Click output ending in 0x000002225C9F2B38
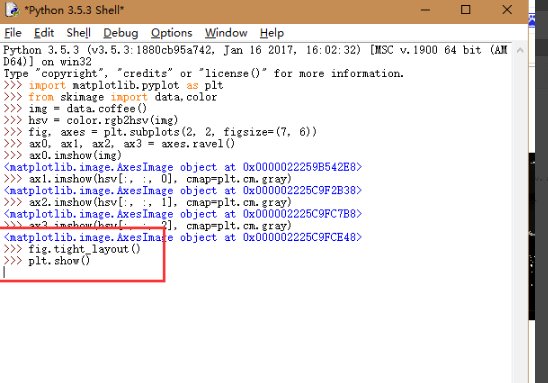This screenshot has height=383, width=548. (182, 190)
